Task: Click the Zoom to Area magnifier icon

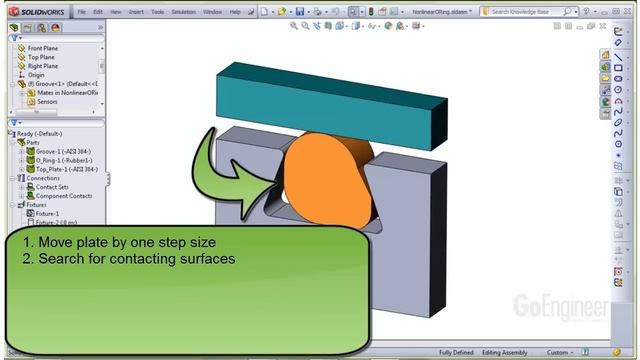Action: (305, 26)
